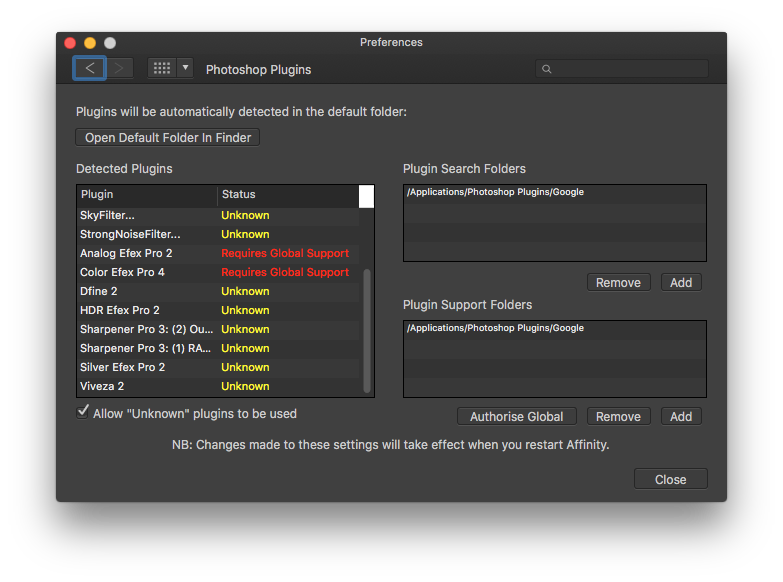This screenshot has height=582, width=783.
Task: Select the SkyFilter... plugin row
Action: point(218,215)
